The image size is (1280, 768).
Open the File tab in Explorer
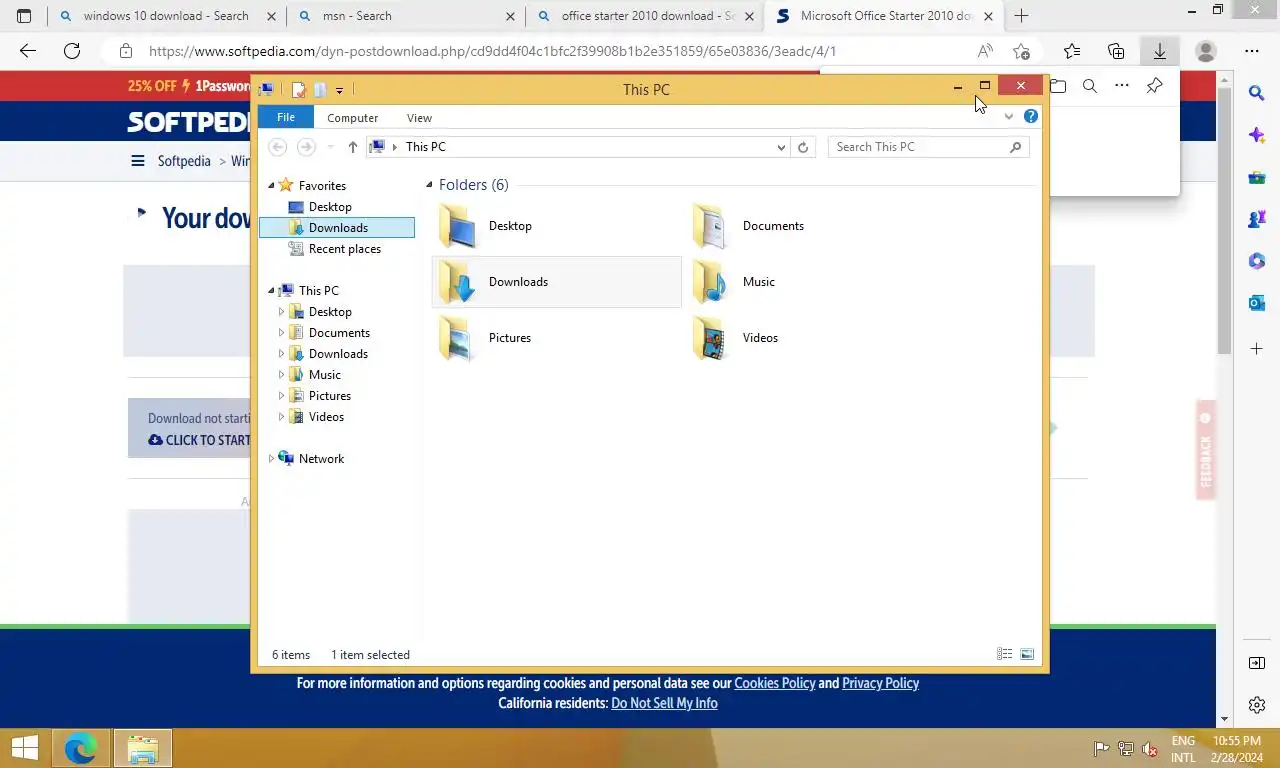[286, 117]
